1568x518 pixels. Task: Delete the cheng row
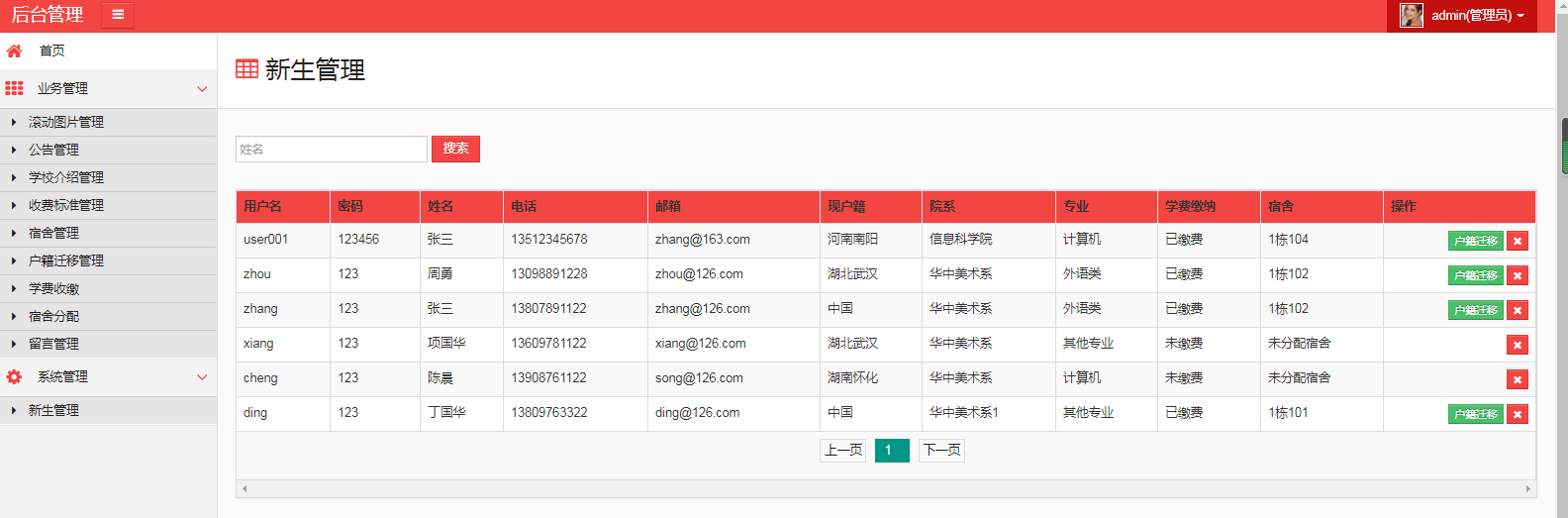pos(1517,379)
